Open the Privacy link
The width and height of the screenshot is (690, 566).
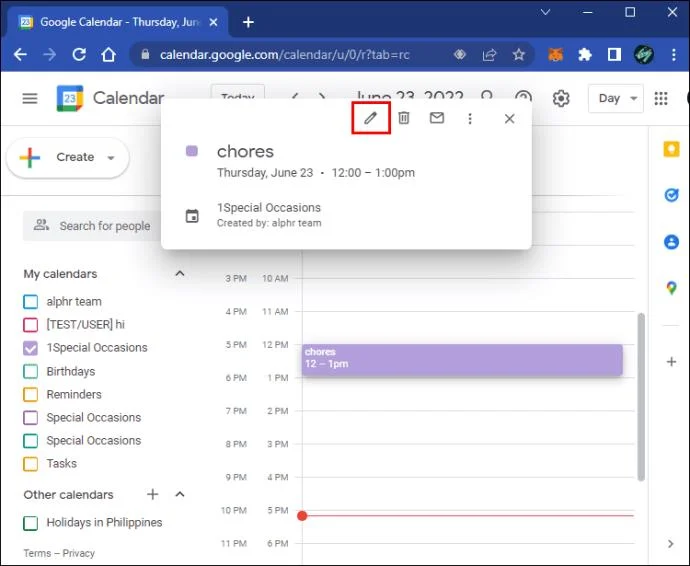click(x=78, y=553)
